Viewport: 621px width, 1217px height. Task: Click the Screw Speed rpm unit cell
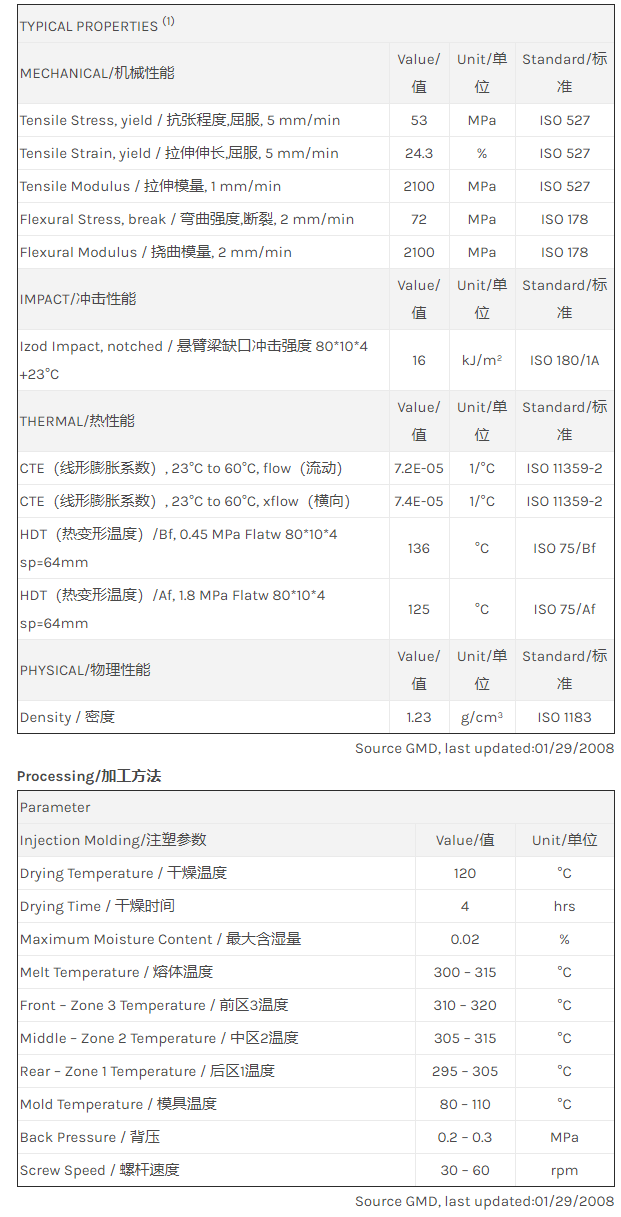coord(564,1170)
